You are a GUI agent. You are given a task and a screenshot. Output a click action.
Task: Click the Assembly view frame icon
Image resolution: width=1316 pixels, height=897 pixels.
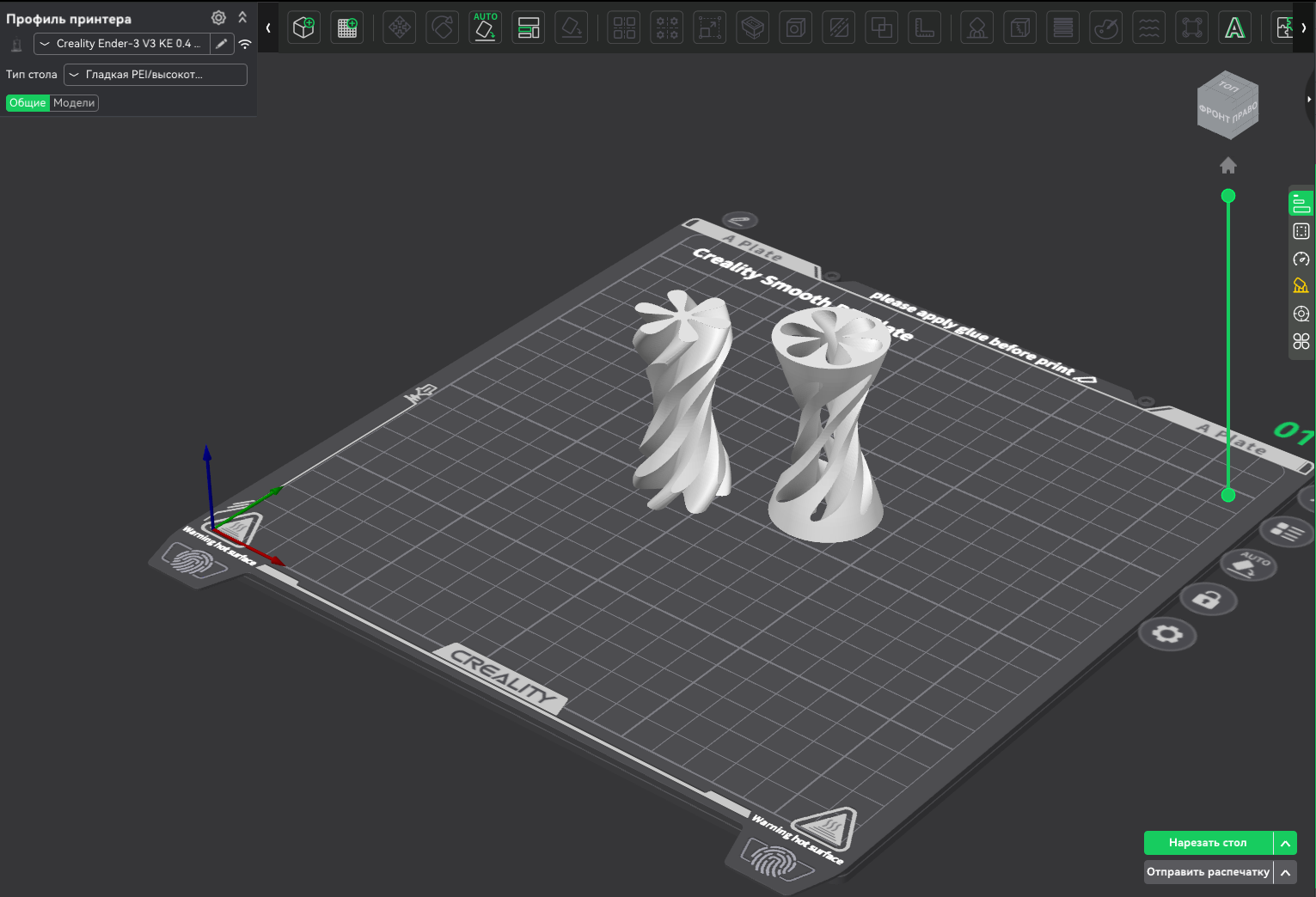(1192, 27)
